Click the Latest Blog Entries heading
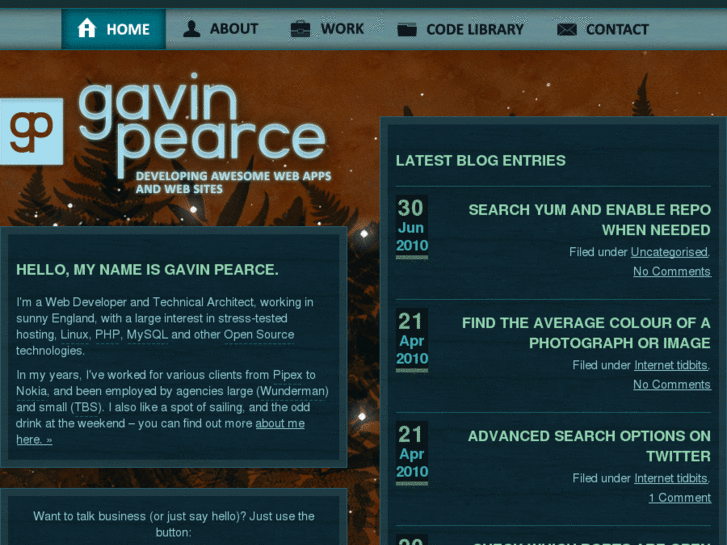 pyautogui.click(x=480, y=160)
